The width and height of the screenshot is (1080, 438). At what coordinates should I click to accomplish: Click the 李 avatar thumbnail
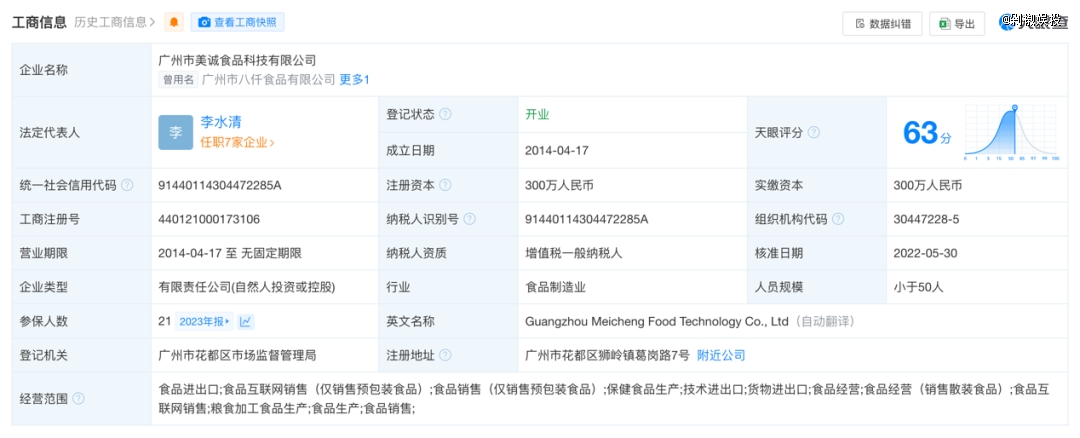tap(176, 132)
